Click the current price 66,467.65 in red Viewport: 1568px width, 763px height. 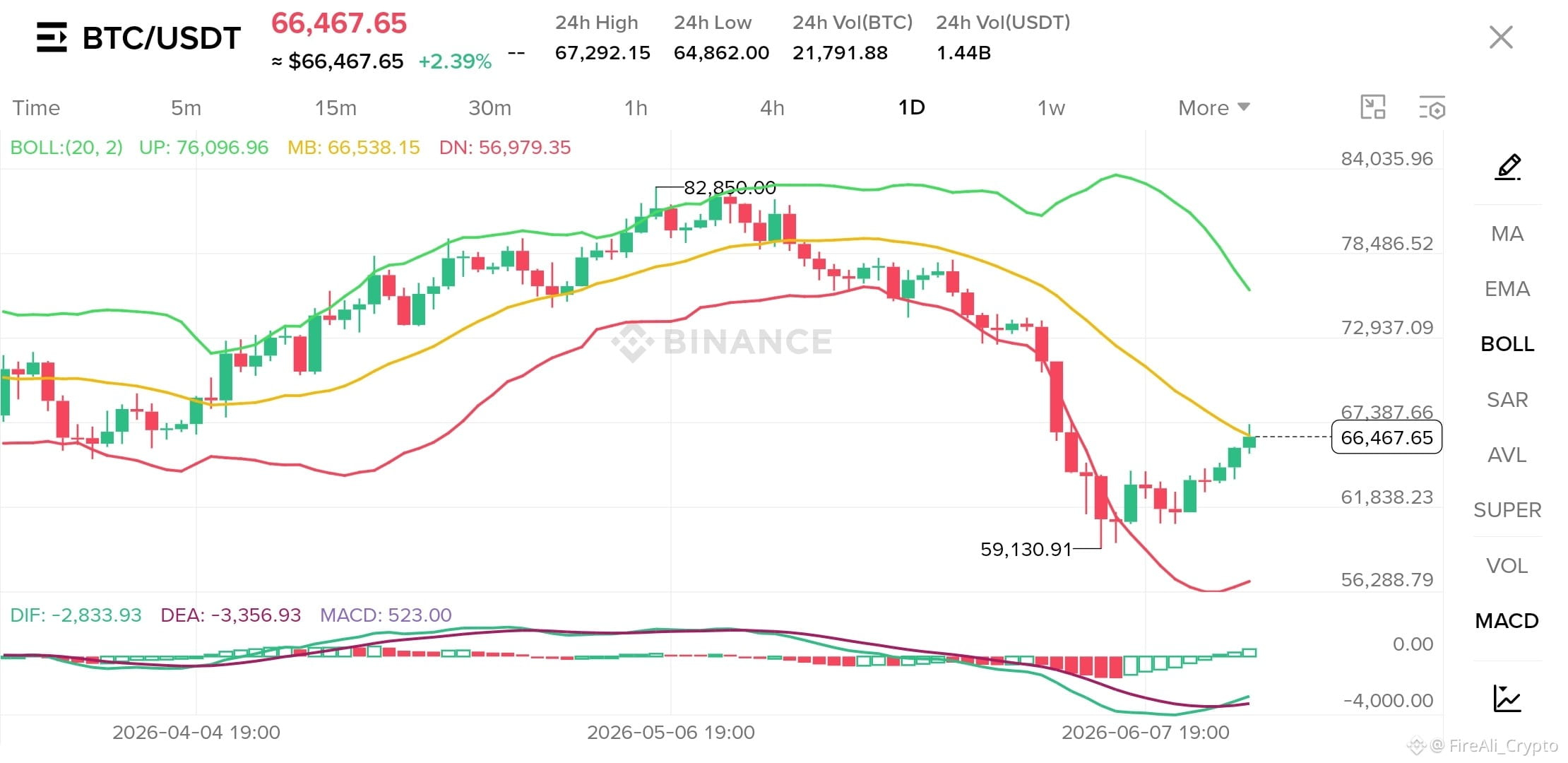(339, 23)
